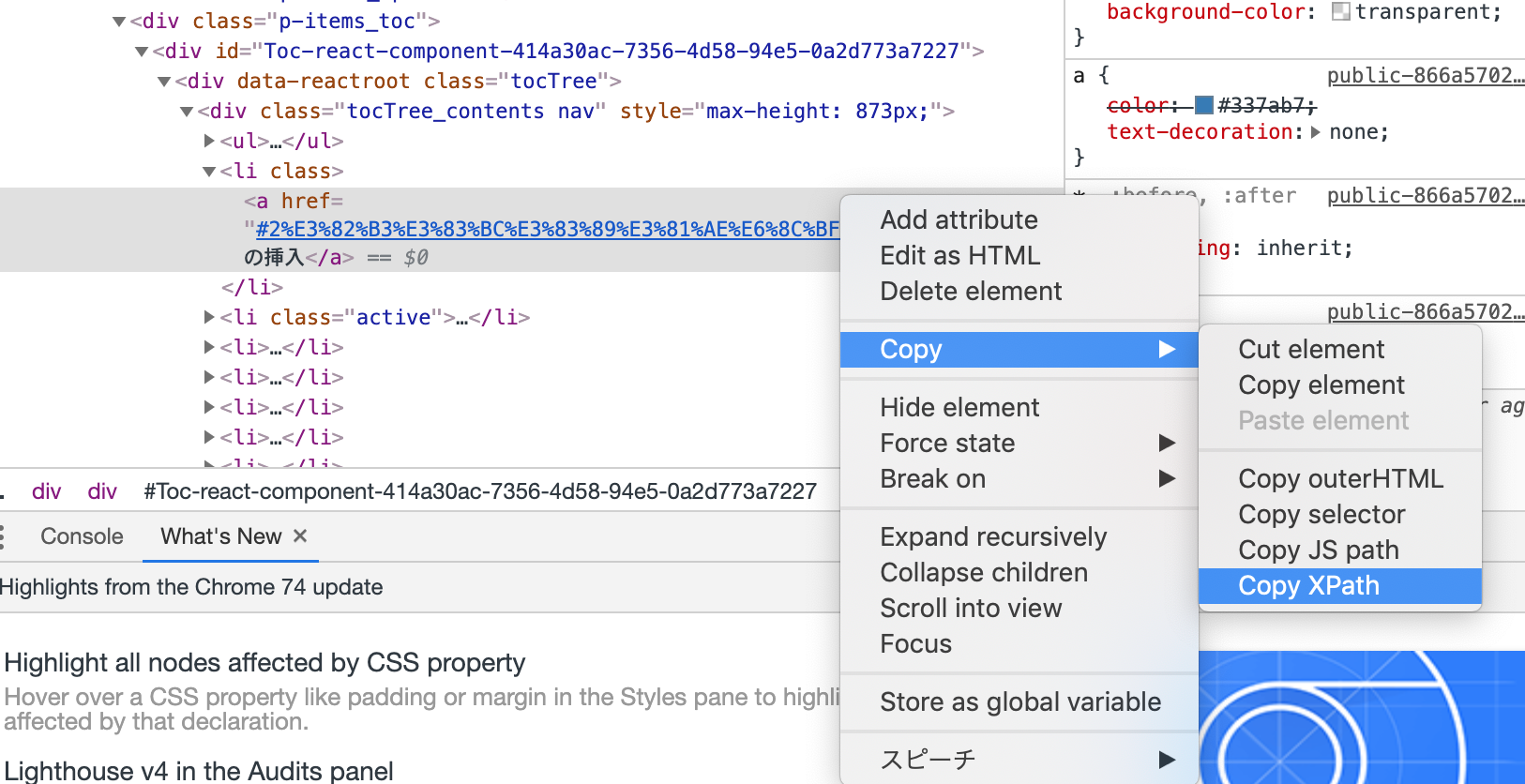Click Lighthouse v4 in Audits panel heading

(199, 771)
